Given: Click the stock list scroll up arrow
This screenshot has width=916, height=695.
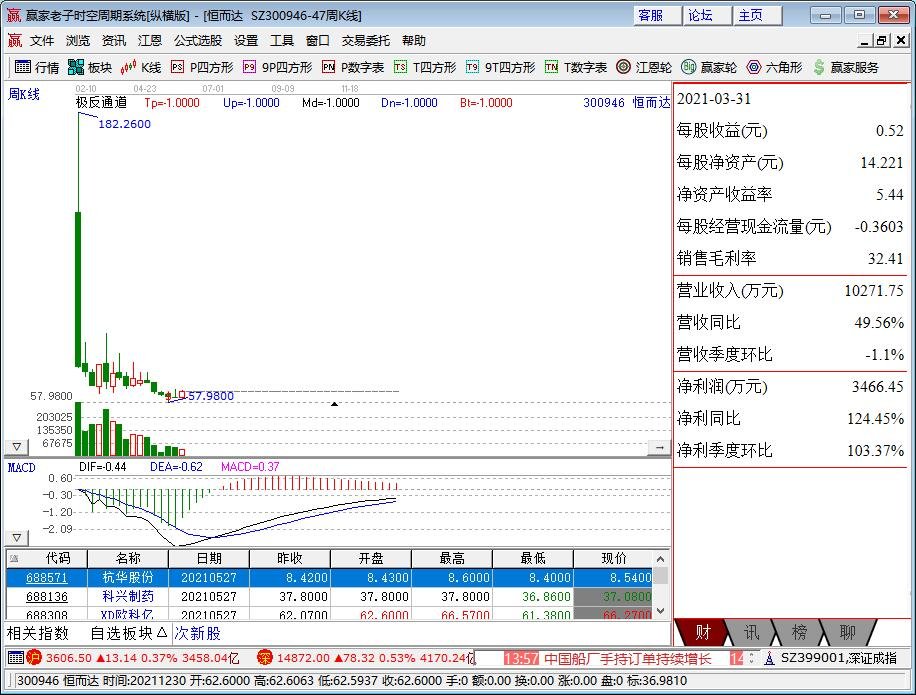Looking at the screenshot, I should tap(661, 559).
